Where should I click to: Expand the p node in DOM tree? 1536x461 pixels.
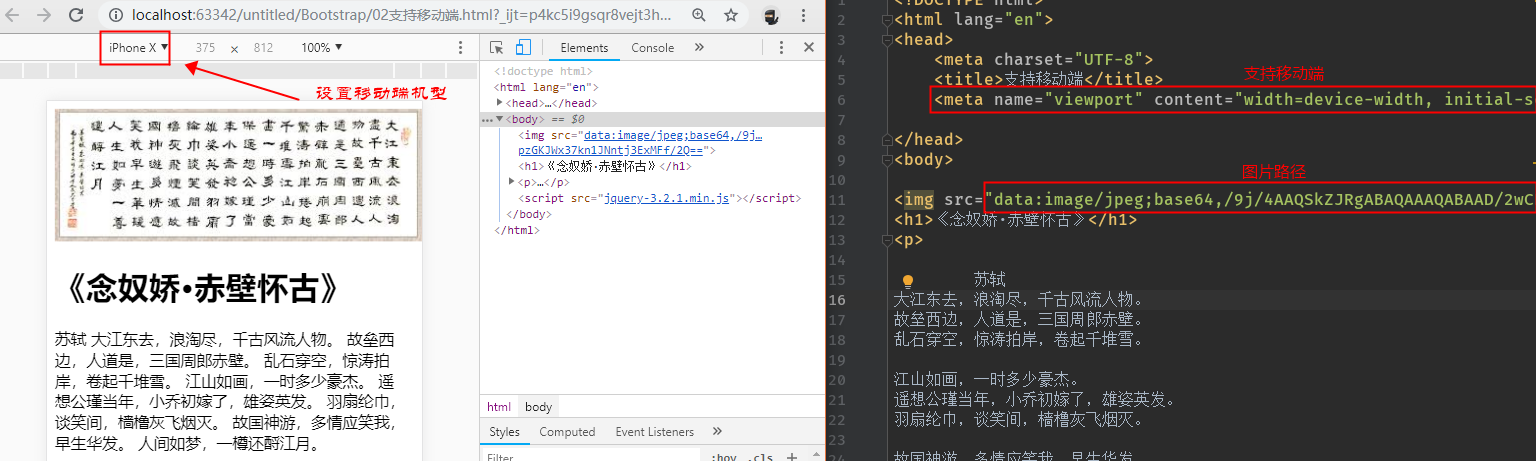512,183
